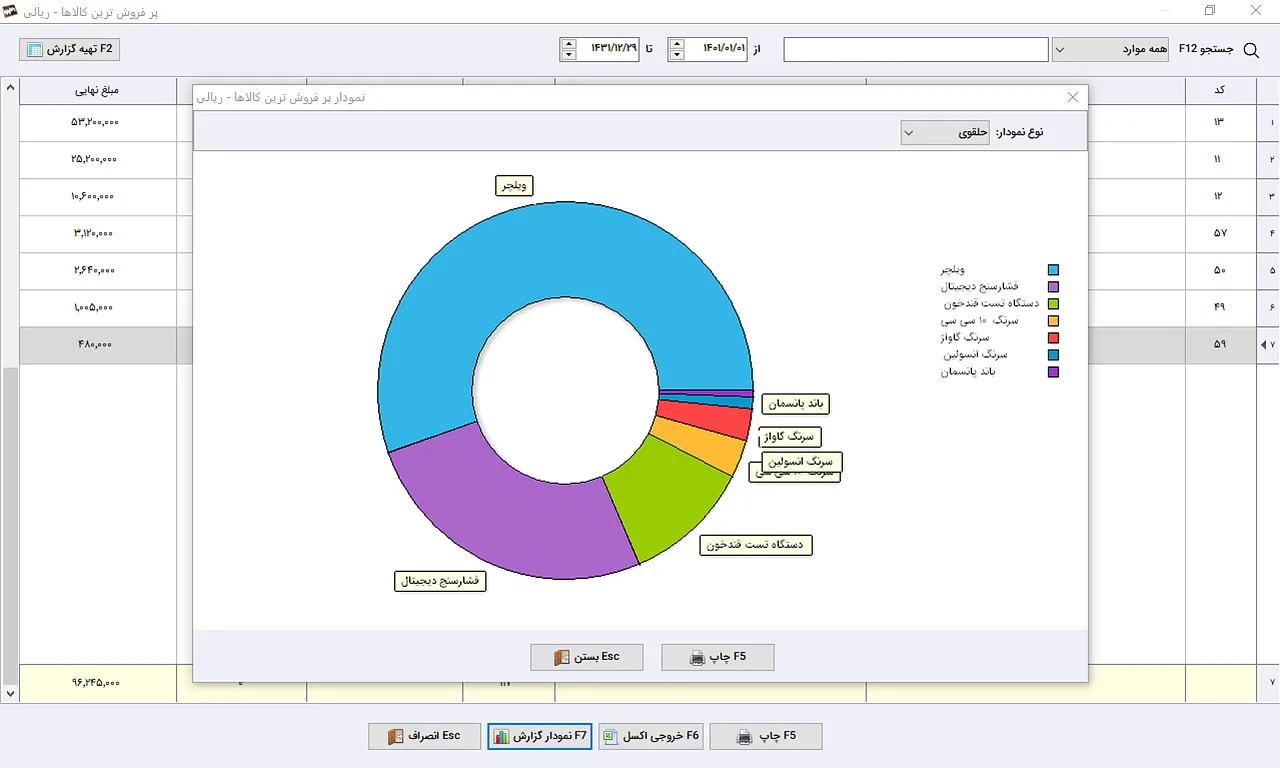Increase the از start date with up arrow
The width and height of the screenshot is (1280, 768).
tap(677, 44)
